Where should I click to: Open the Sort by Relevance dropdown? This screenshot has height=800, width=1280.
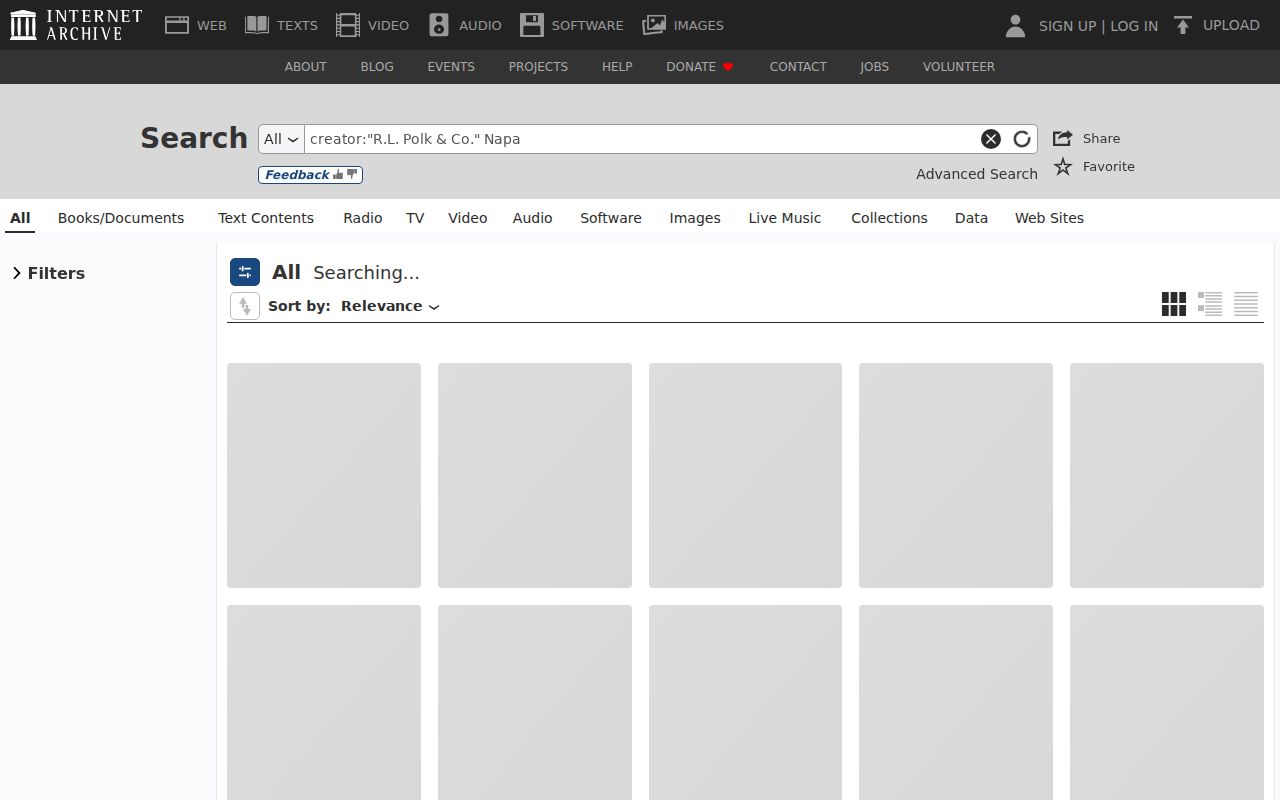click(x=390, y=306)
